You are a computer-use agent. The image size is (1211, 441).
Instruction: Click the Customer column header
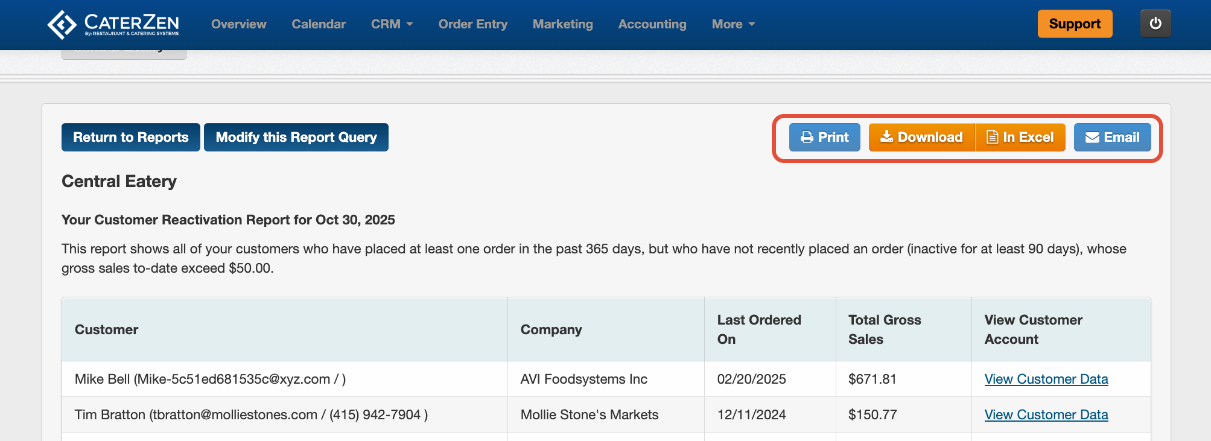(x=285, y=329)
